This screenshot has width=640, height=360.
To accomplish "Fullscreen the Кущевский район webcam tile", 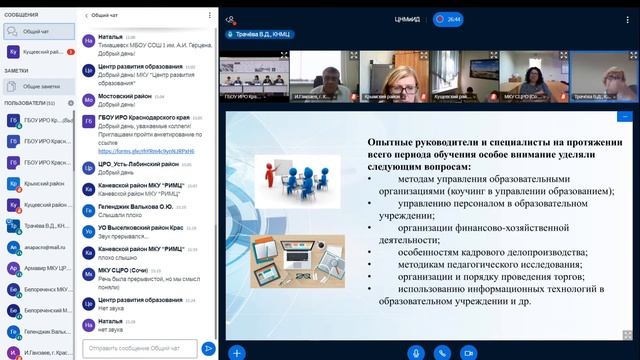I will pos(494,55).
